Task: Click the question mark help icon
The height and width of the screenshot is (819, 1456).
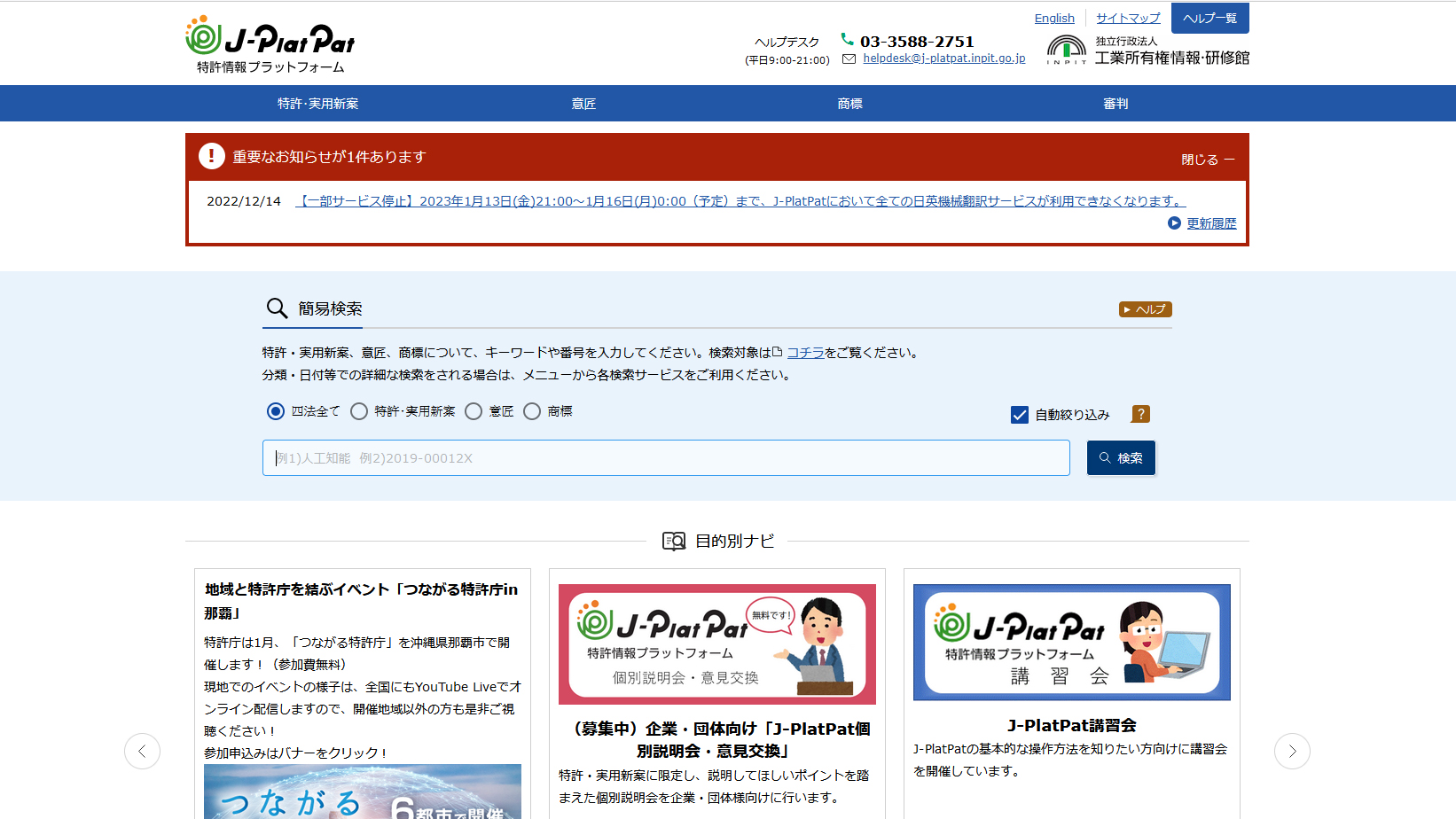Action: (1140, 414)
